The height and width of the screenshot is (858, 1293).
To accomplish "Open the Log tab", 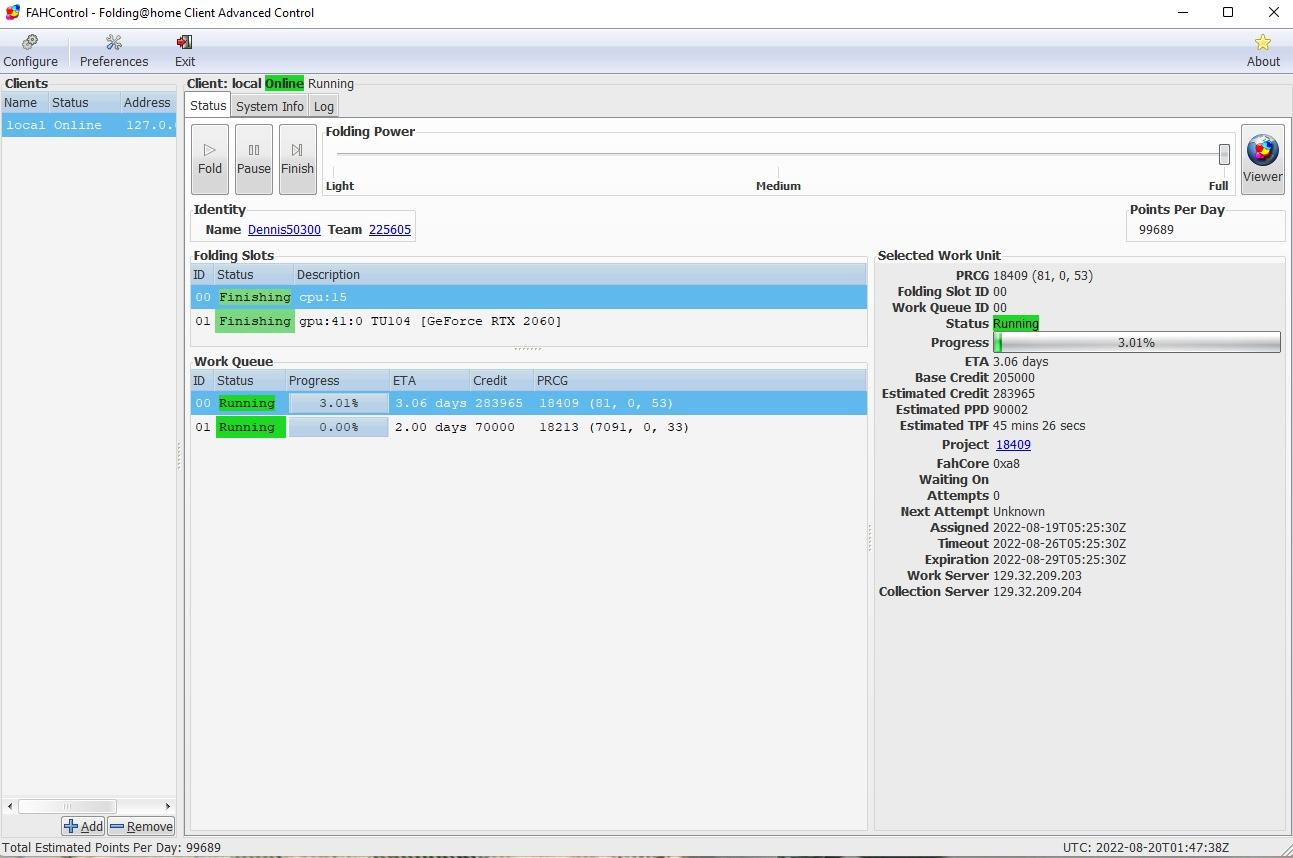I will [x=323, y=106].
